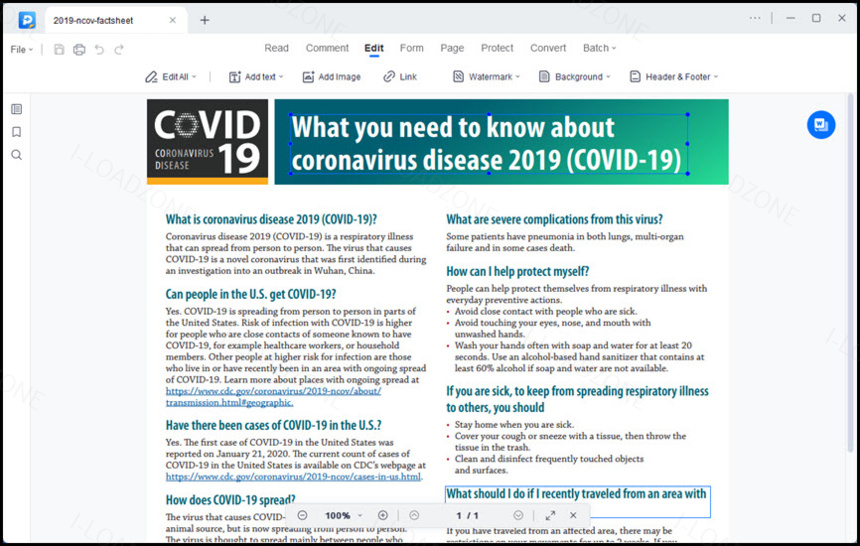Click heading 'What is coronavirus disease 2019 (COVID-19)?'

pos(271,219)
